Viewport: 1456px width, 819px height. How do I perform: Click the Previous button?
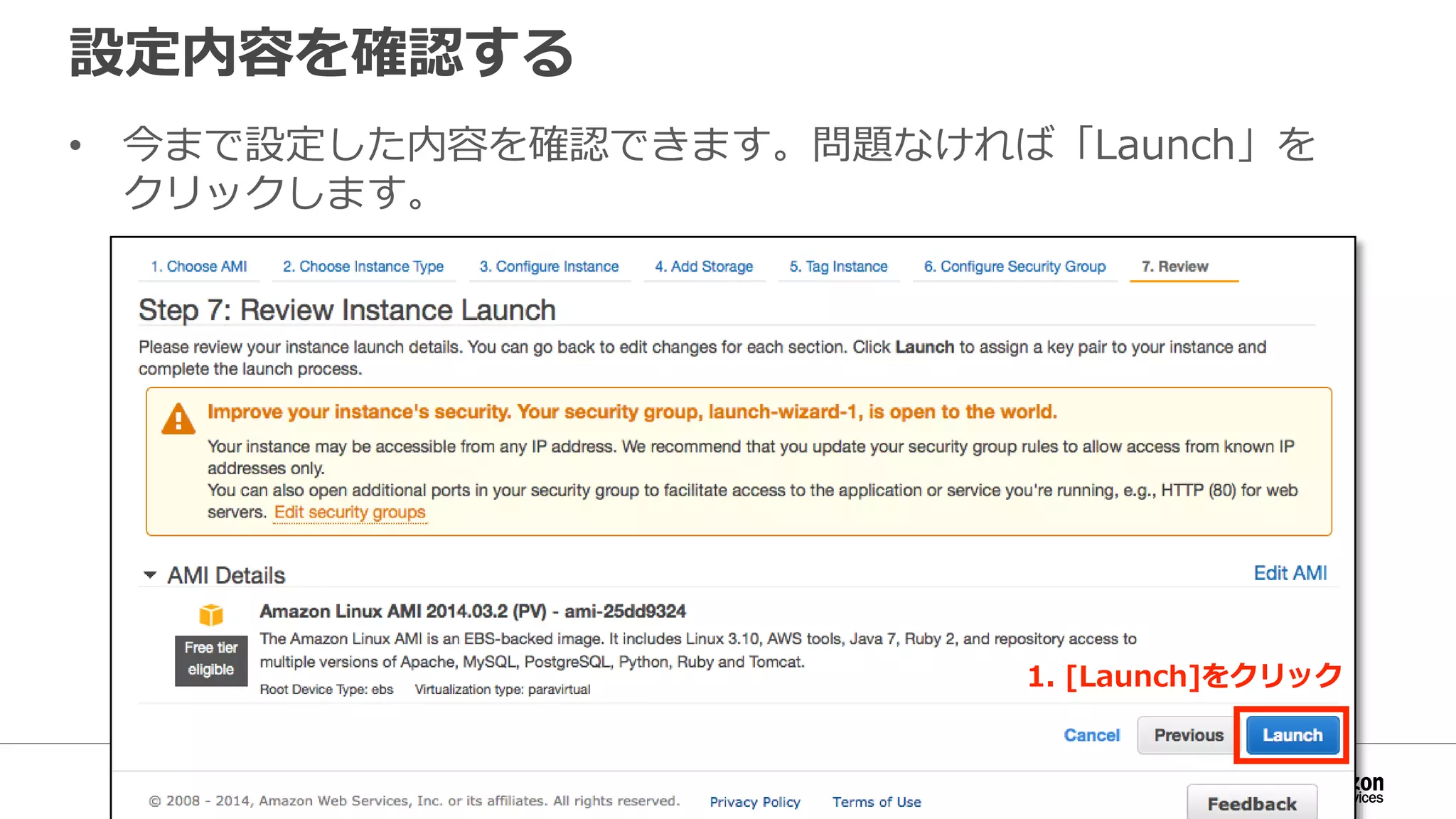[x=1189, y=735]
